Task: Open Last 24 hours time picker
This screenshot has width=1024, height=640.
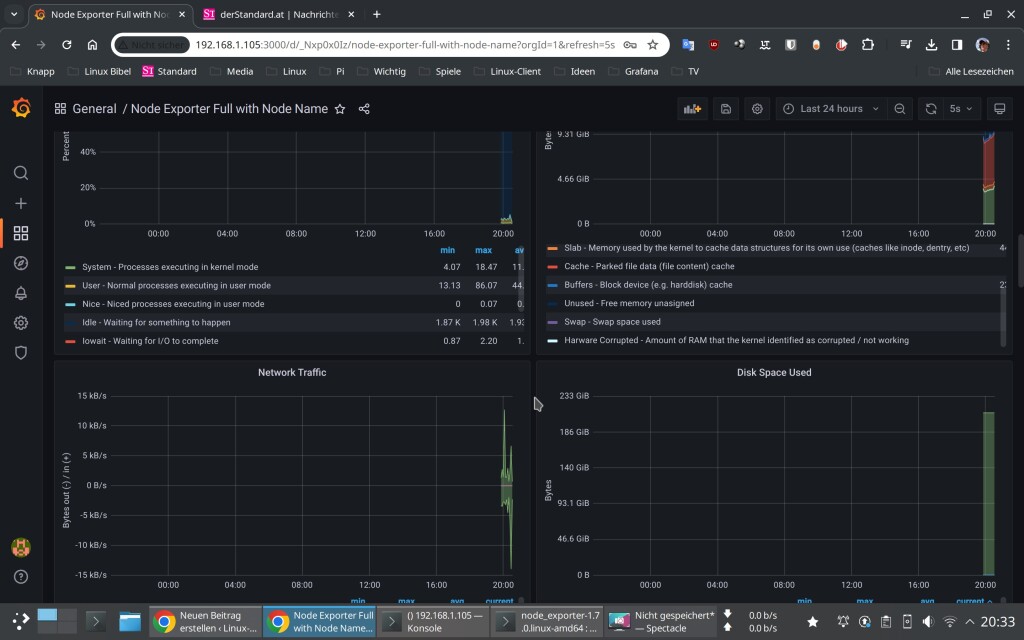Action: tap(831, 109)
